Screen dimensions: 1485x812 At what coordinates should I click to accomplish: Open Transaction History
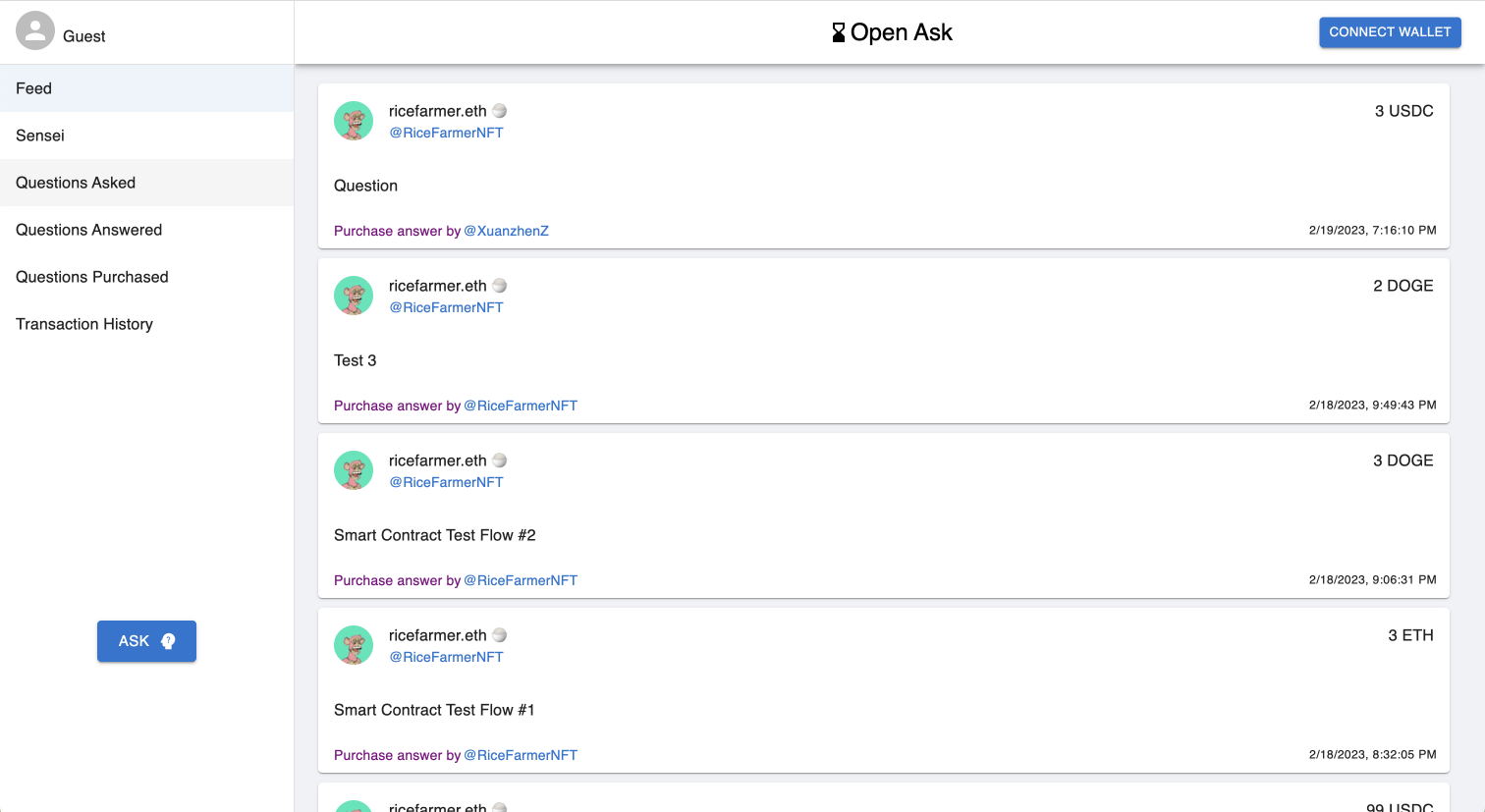[x=84, y=323]
